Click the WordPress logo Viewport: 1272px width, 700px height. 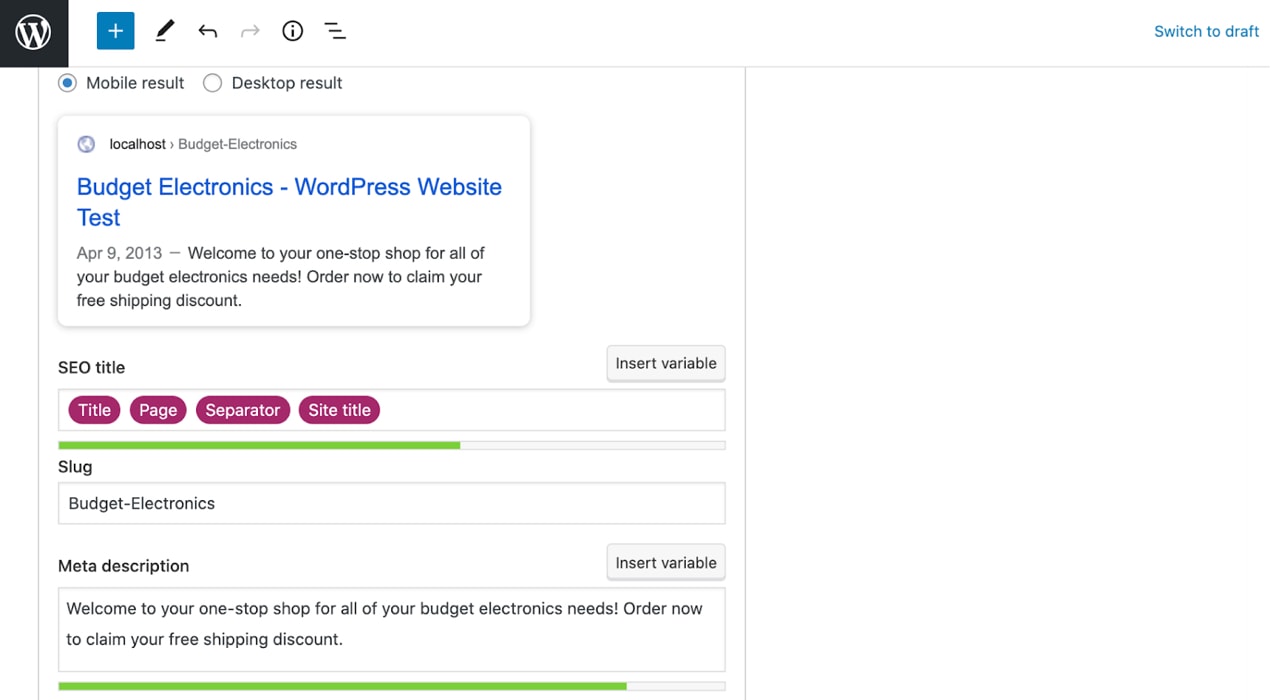33,31
